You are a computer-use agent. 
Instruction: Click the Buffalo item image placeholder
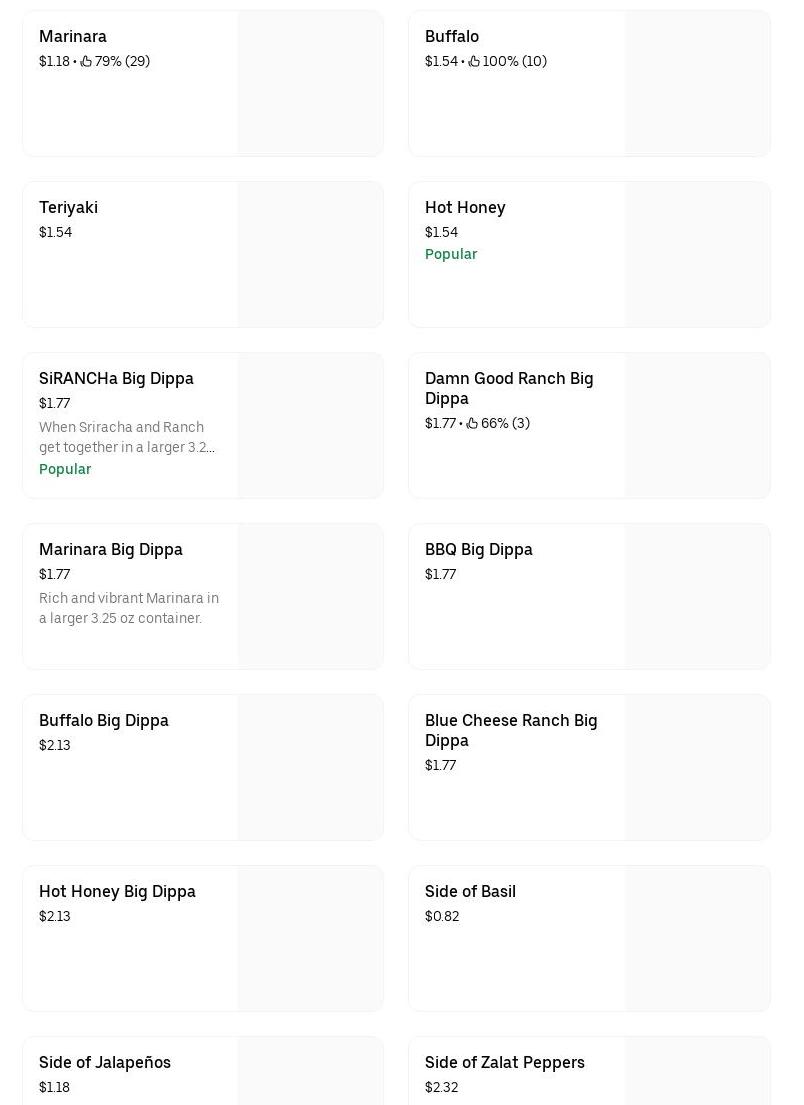pyautogui.click(x=697, y=84)
